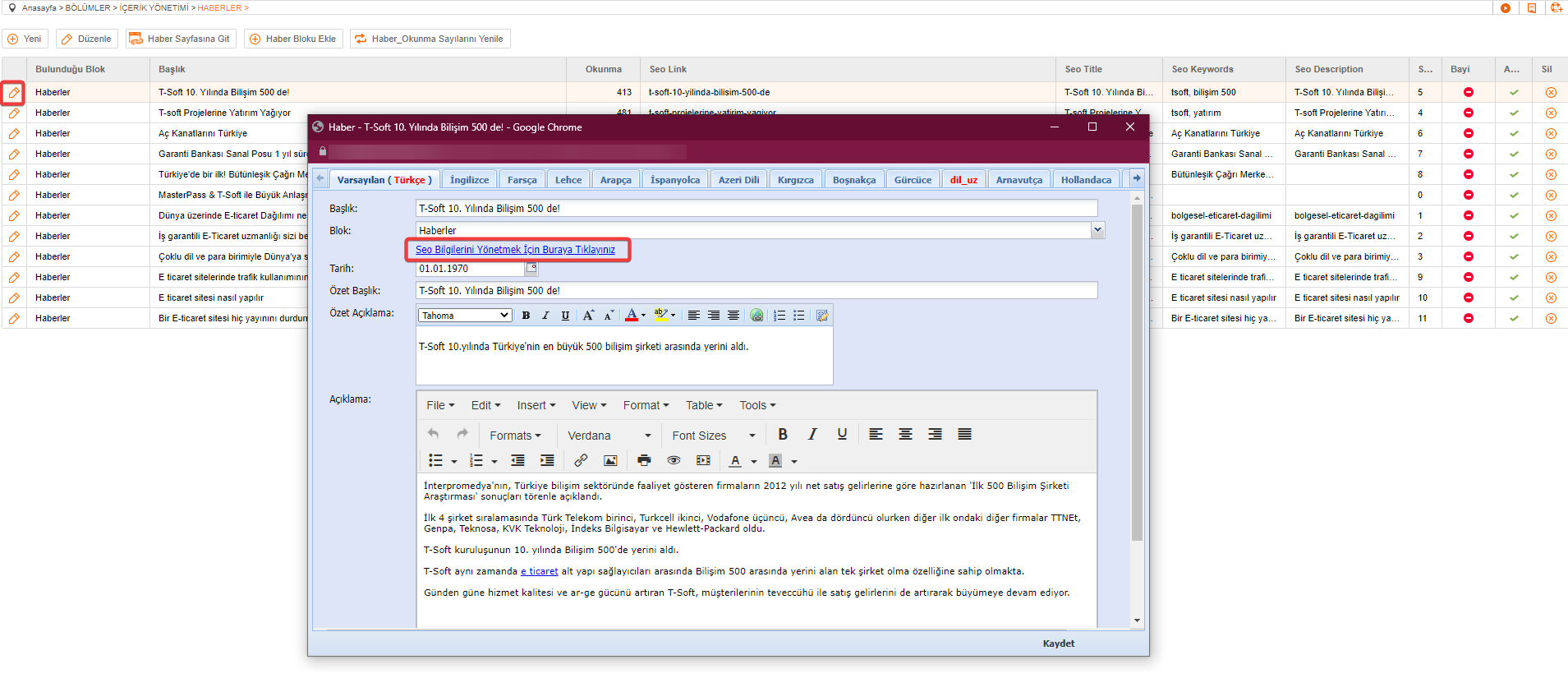Bold text in the Özet Açıklama editor
This screenshot has width=1568, height=678.
point(526,316)
